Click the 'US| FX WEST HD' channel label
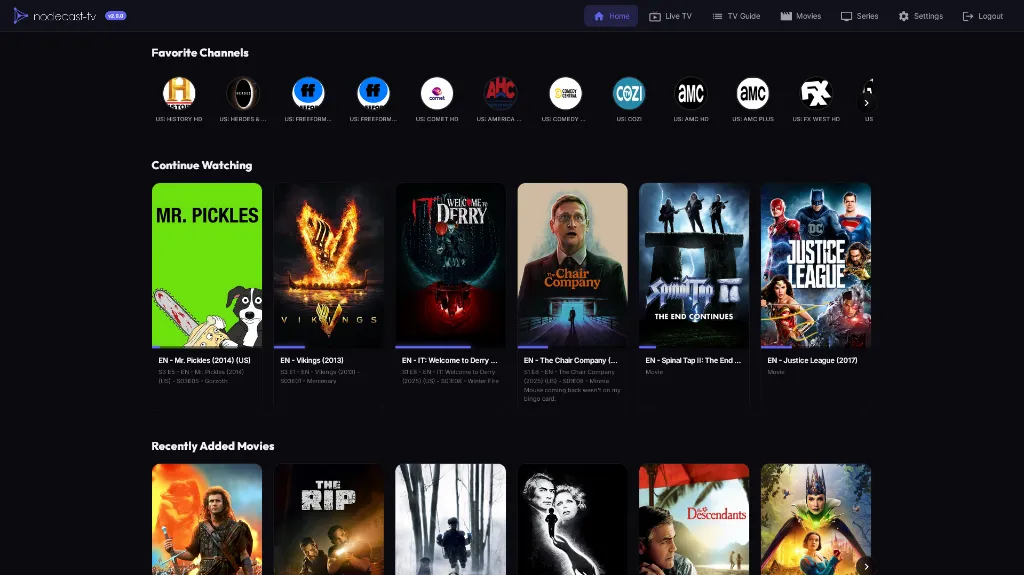 tap(816, 119)
